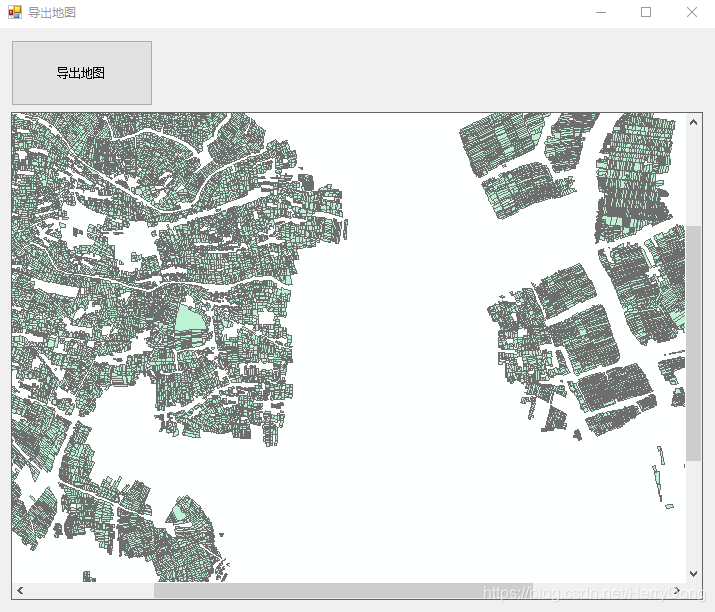Select the large solid green parcel on map
Viewport: 715px width, 612px height.
click(188, 319)
